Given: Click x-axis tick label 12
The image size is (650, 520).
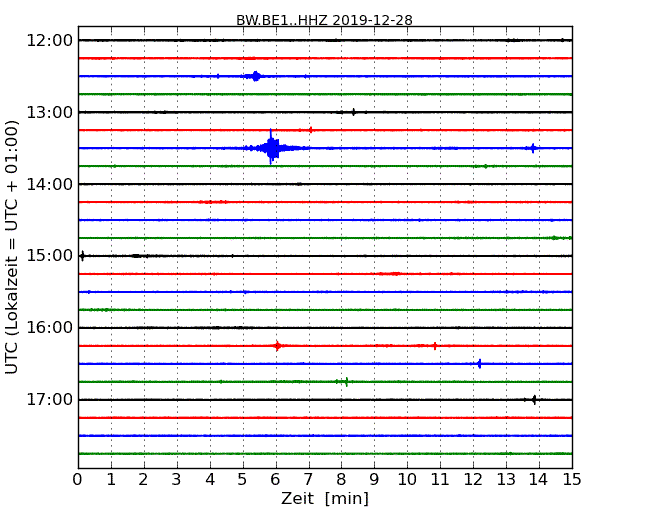Looking at the screenshot, I should point(473,479).
